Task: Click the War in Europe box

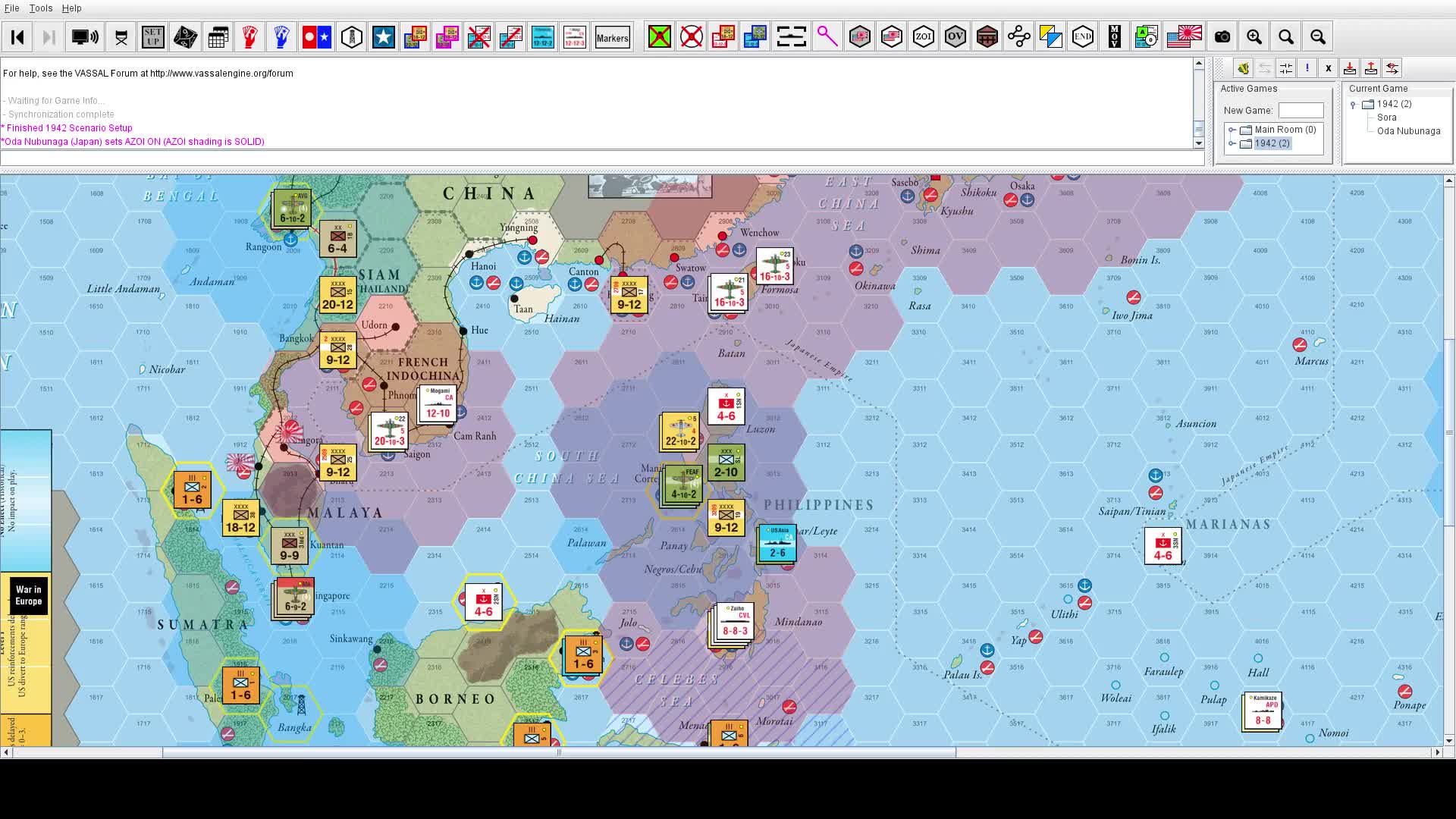Action: pos(29,595)
